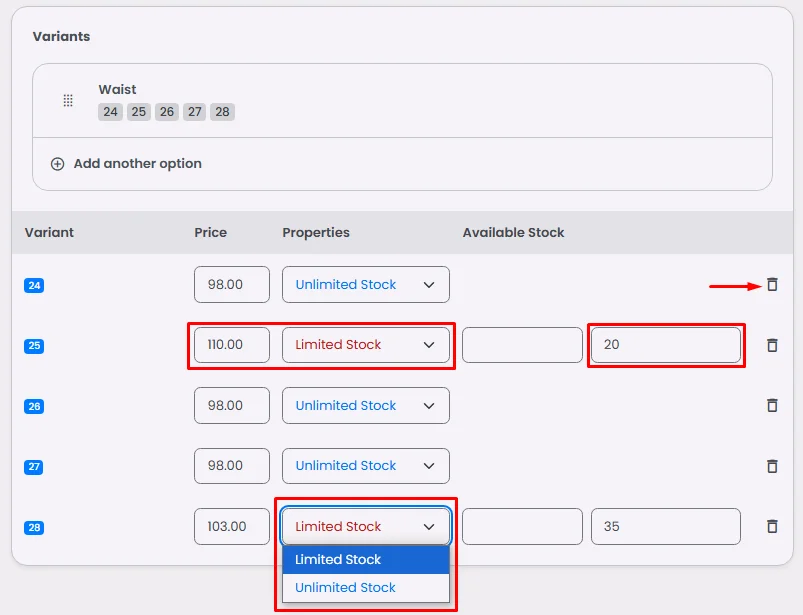Click the waist size 24 tag
The height and width of the screenshot is (615, 803).
coord(110,112)
